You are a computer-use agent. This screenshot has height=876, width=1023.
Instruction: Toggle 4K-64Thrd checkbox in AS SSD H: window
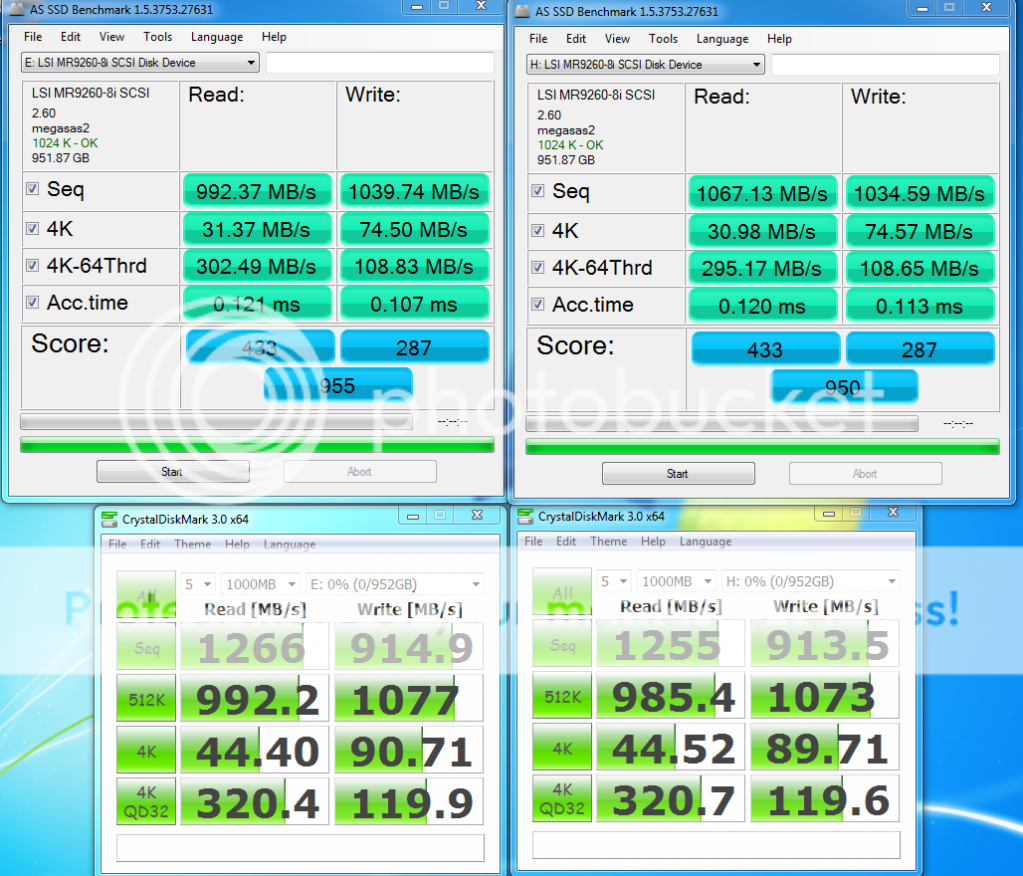coord(538,267)
